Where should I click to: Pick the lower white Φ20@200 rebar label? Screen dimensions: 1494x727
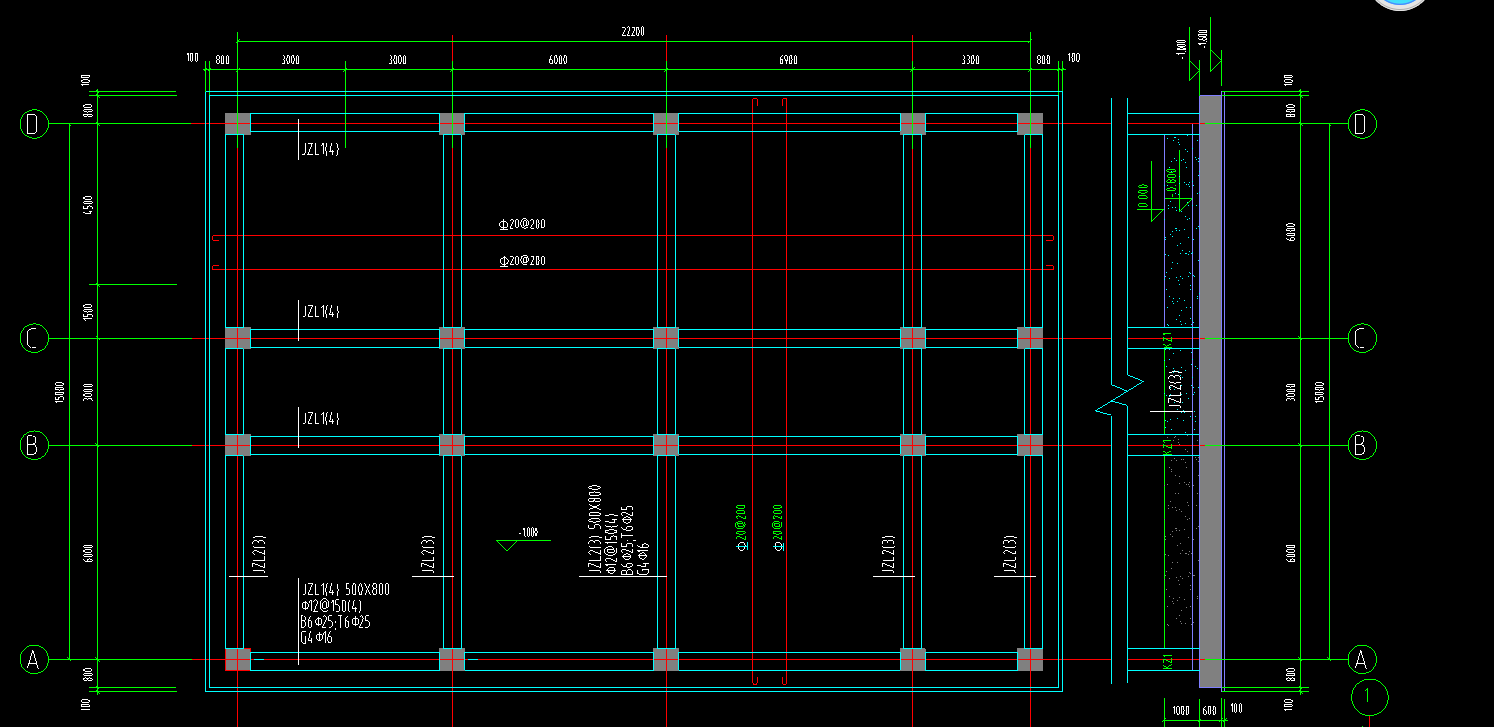(522, 261)
